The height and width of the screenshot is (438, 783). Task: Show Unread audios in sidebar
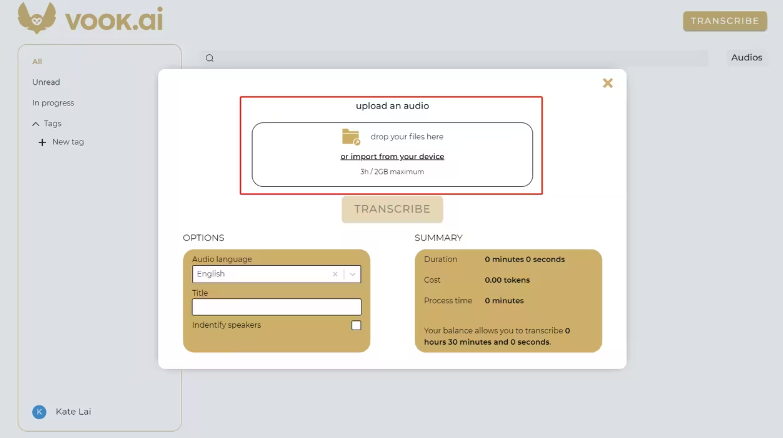(x=46, y=82)
